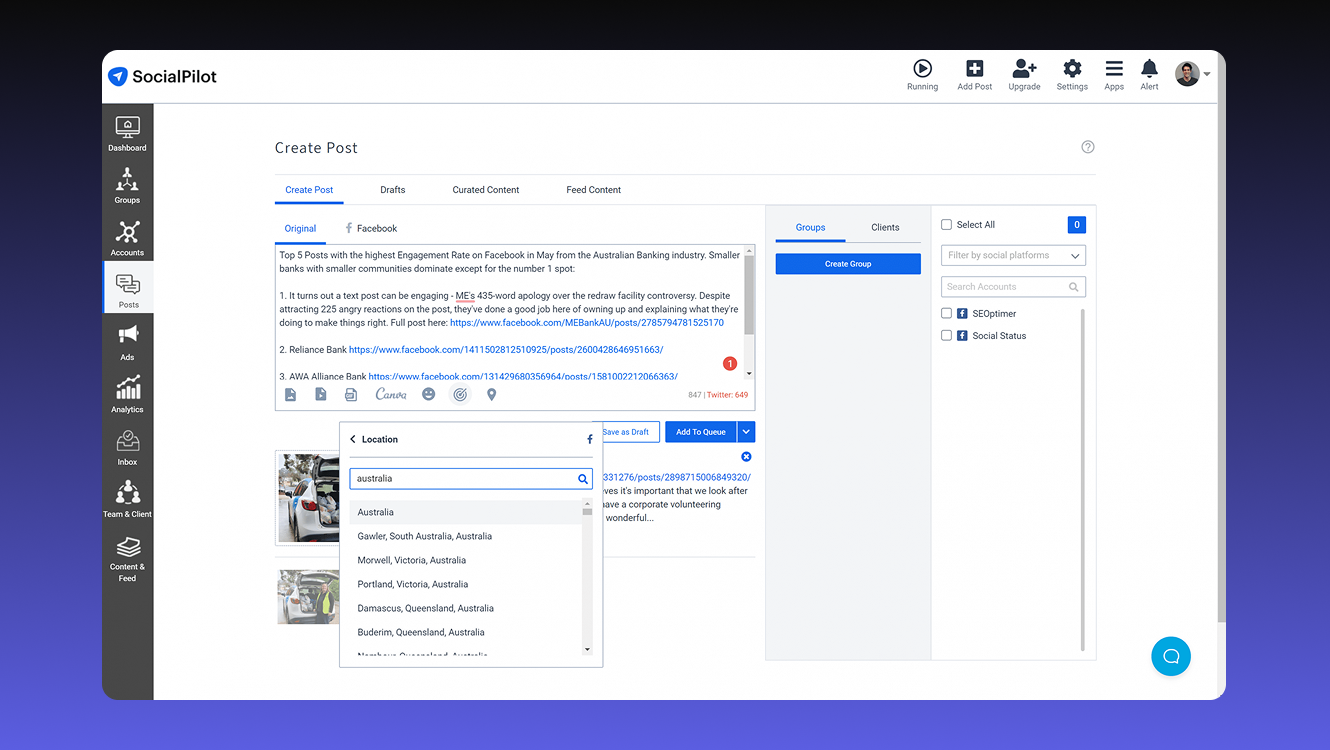Go to Dashboard in the sidebar
This screenshot has width=1330, height=750.
point(127,134)
